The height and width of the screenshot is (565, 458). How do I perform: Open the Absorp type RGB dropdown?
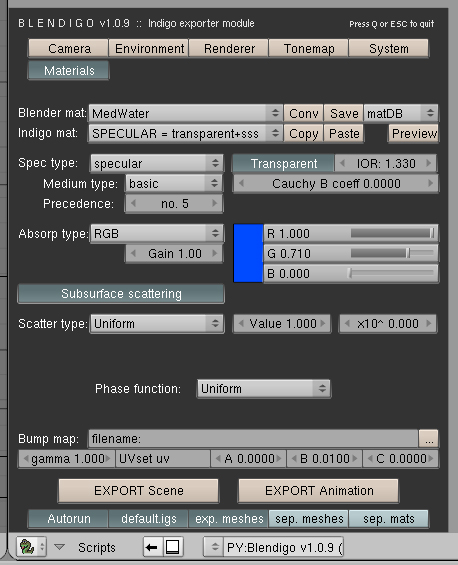pos(157,233)
